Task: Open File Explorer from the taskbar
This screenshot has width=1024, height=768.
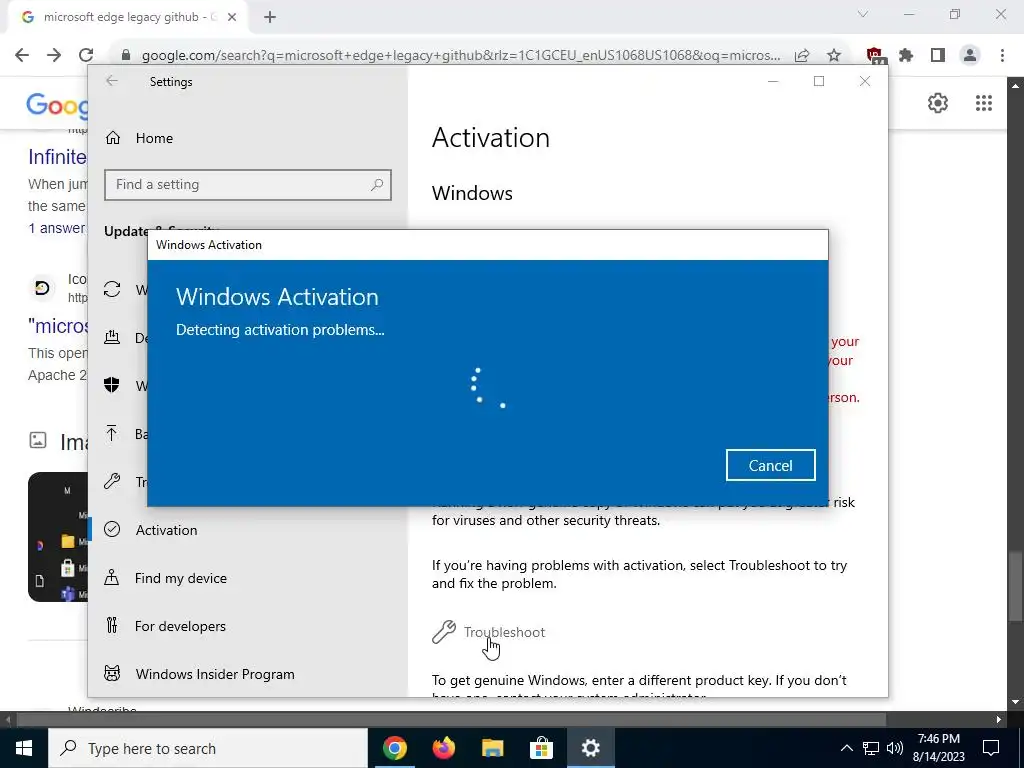Action: 492,748
